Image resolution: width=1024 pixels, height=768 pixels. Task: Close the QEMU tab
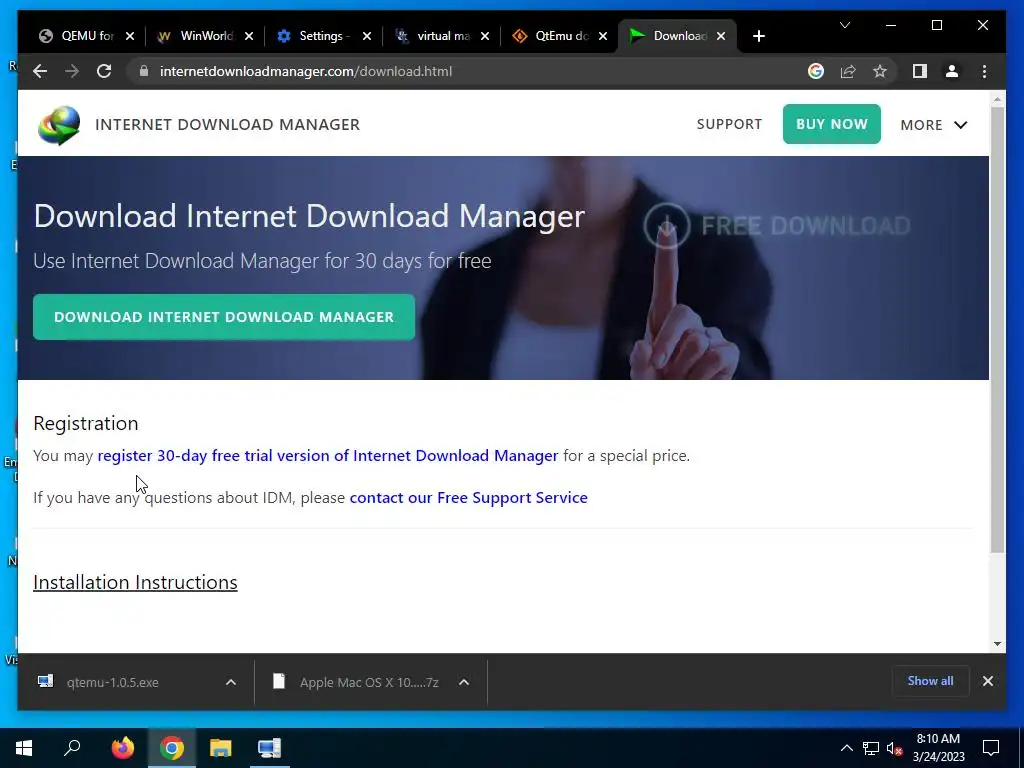click(130, 36)
